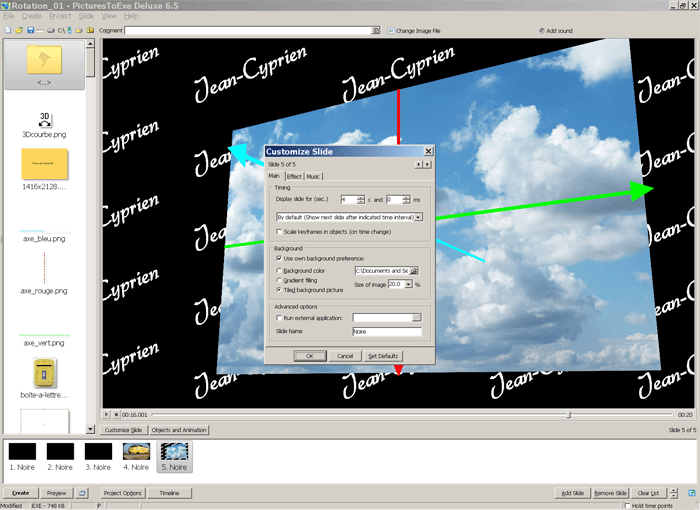
Task: Go to next slide arrow in Customize Slide
Action: tap(427, 164)
